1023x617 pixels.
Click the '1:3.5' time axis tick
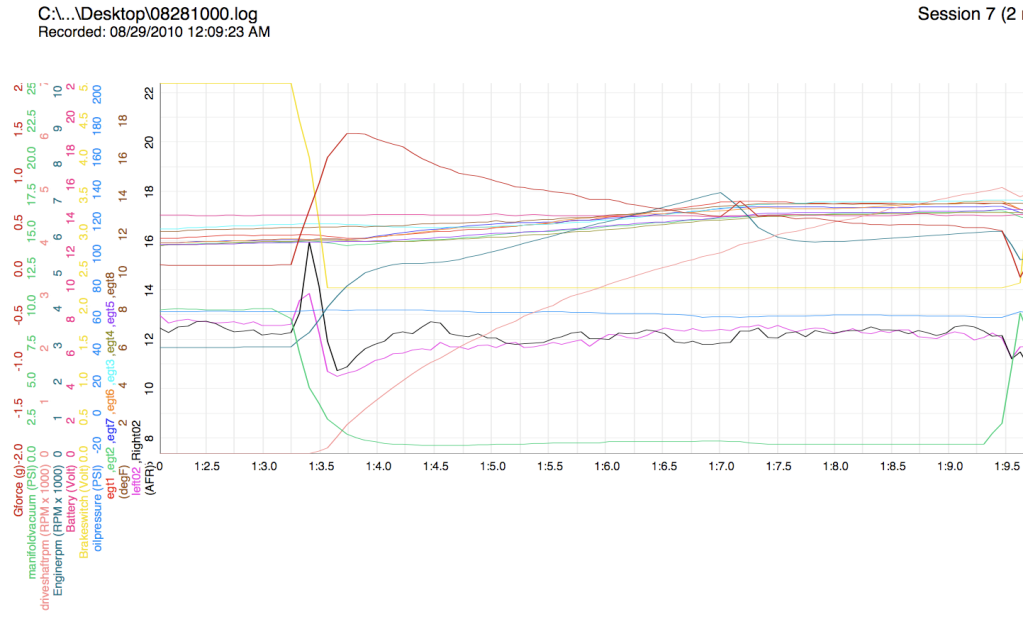321,466
